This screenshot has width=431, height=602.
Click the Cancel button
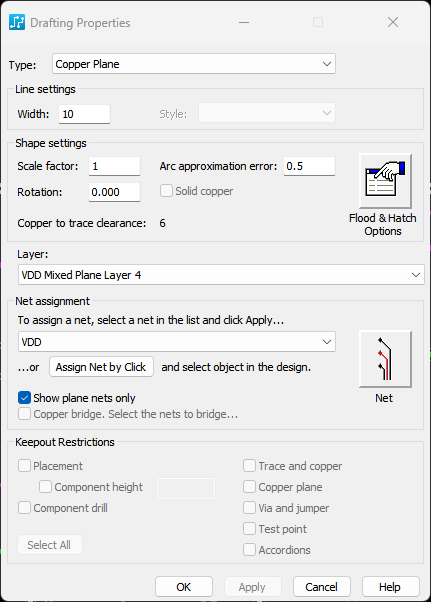(x=322, y=587)
